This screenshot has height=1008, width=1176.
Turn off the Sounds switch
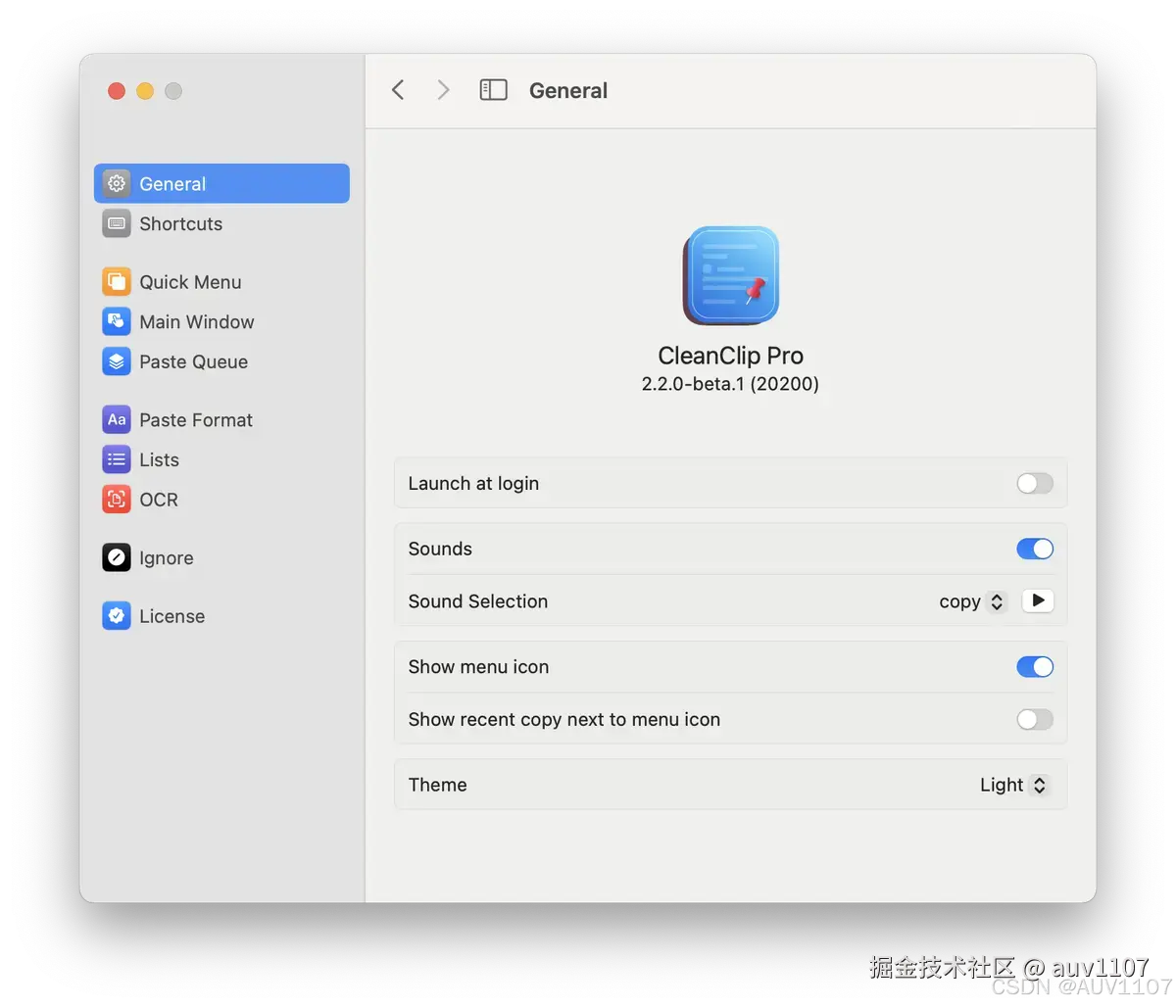[x=1035, y=549]
